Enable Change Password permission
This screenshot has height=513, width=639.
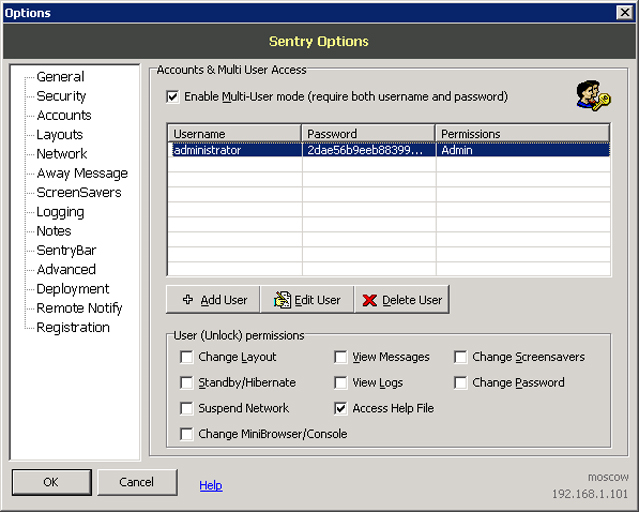[461, 382]
